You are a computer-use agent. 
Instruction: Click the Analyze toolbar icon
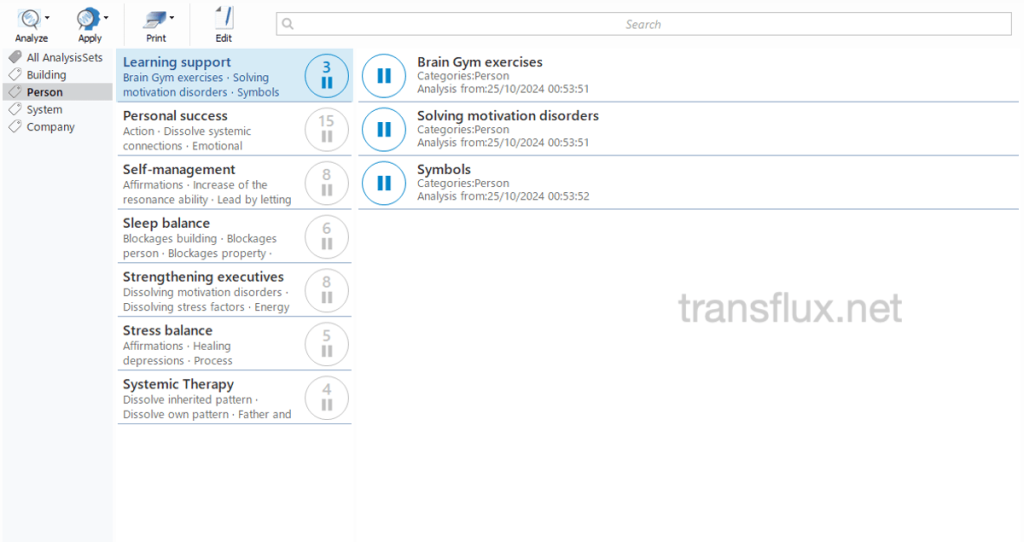[x=28, y=18]
